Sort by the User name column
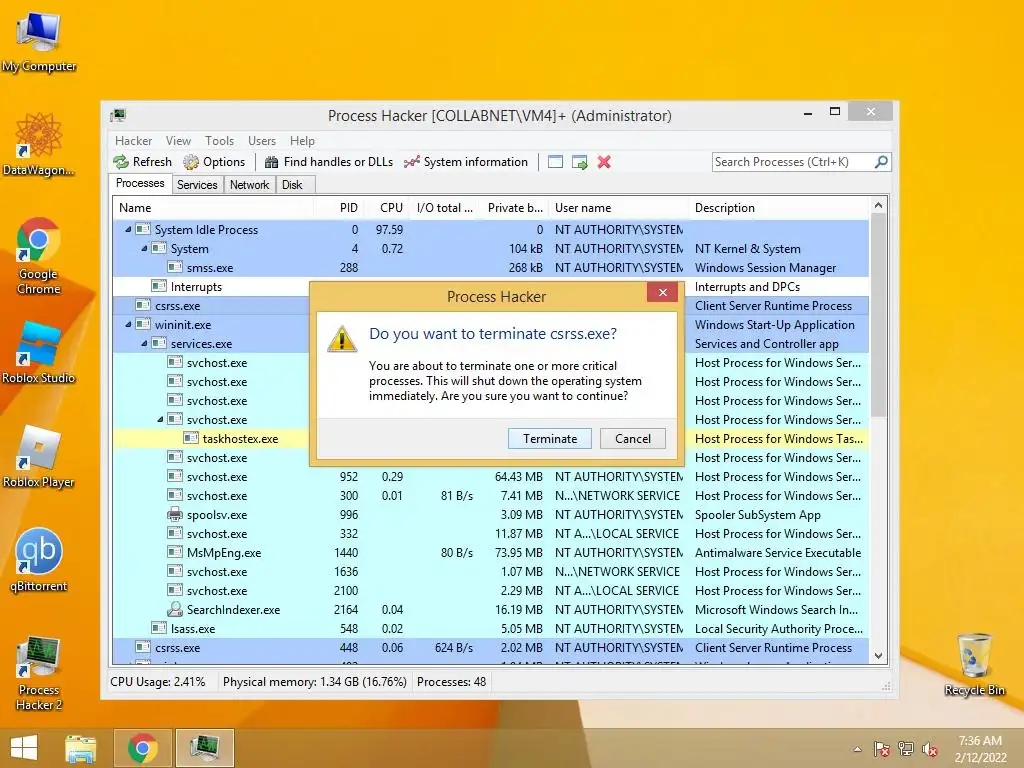 [x=618, y=208]
